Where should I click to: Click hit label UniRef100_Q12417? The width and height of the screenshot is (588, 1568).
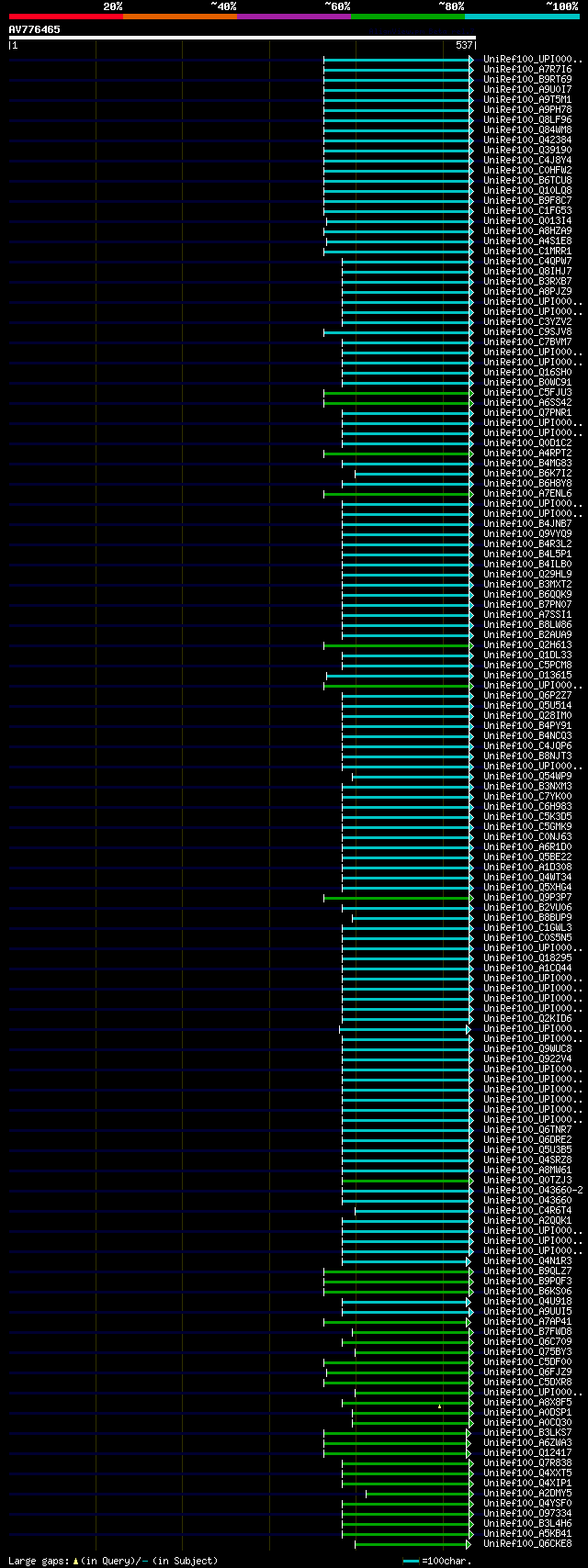[x=527, y=1452]
